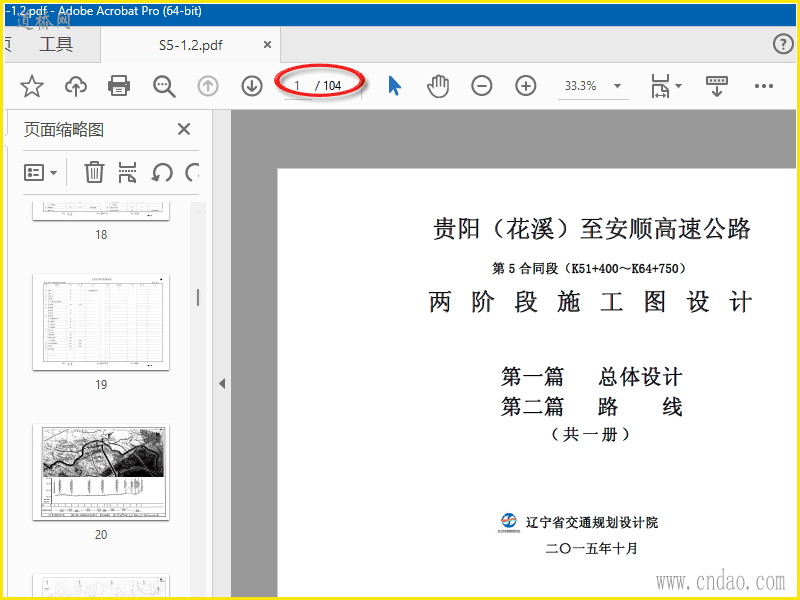Zoom in with the plus button

(x=526, y=86)
